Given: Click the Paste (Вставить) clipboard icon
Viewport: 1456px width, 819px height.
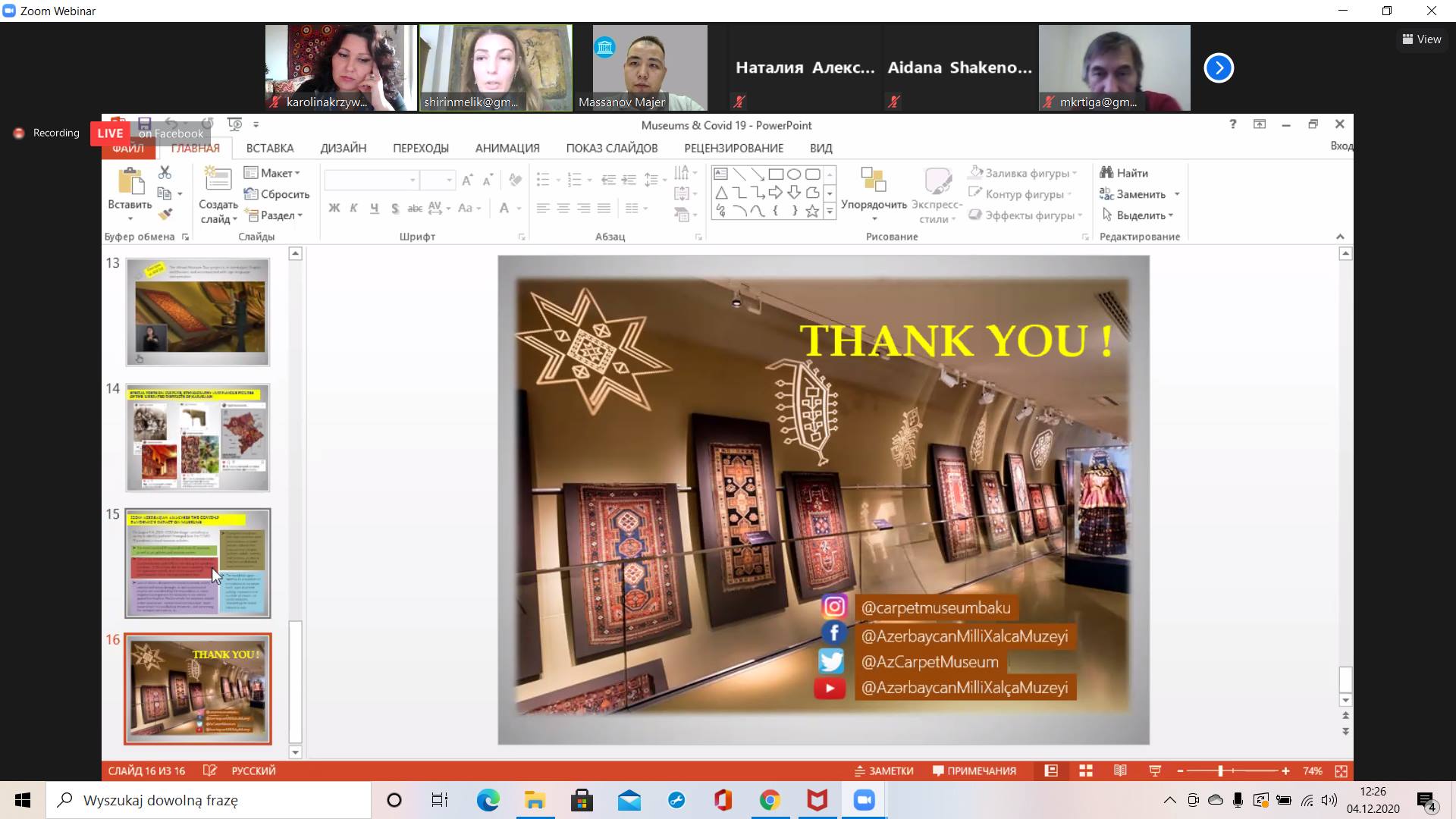Looking at the screenshot, I should click(130, 182).
